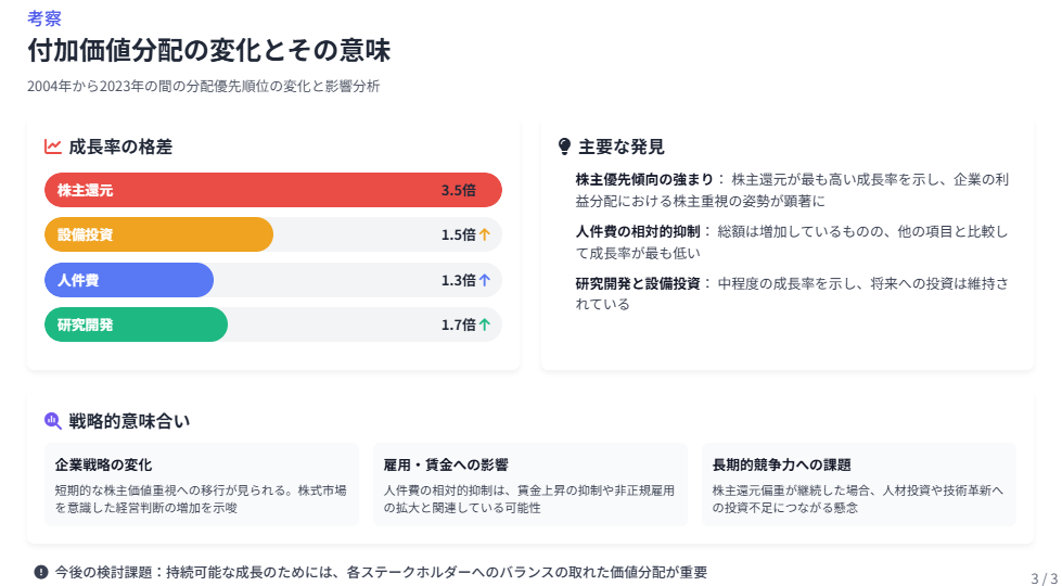Click the lightbulb icon beside 主要な発見
Image resolution: width=1062 pixels, height=586 pixels.
[564, 146]
